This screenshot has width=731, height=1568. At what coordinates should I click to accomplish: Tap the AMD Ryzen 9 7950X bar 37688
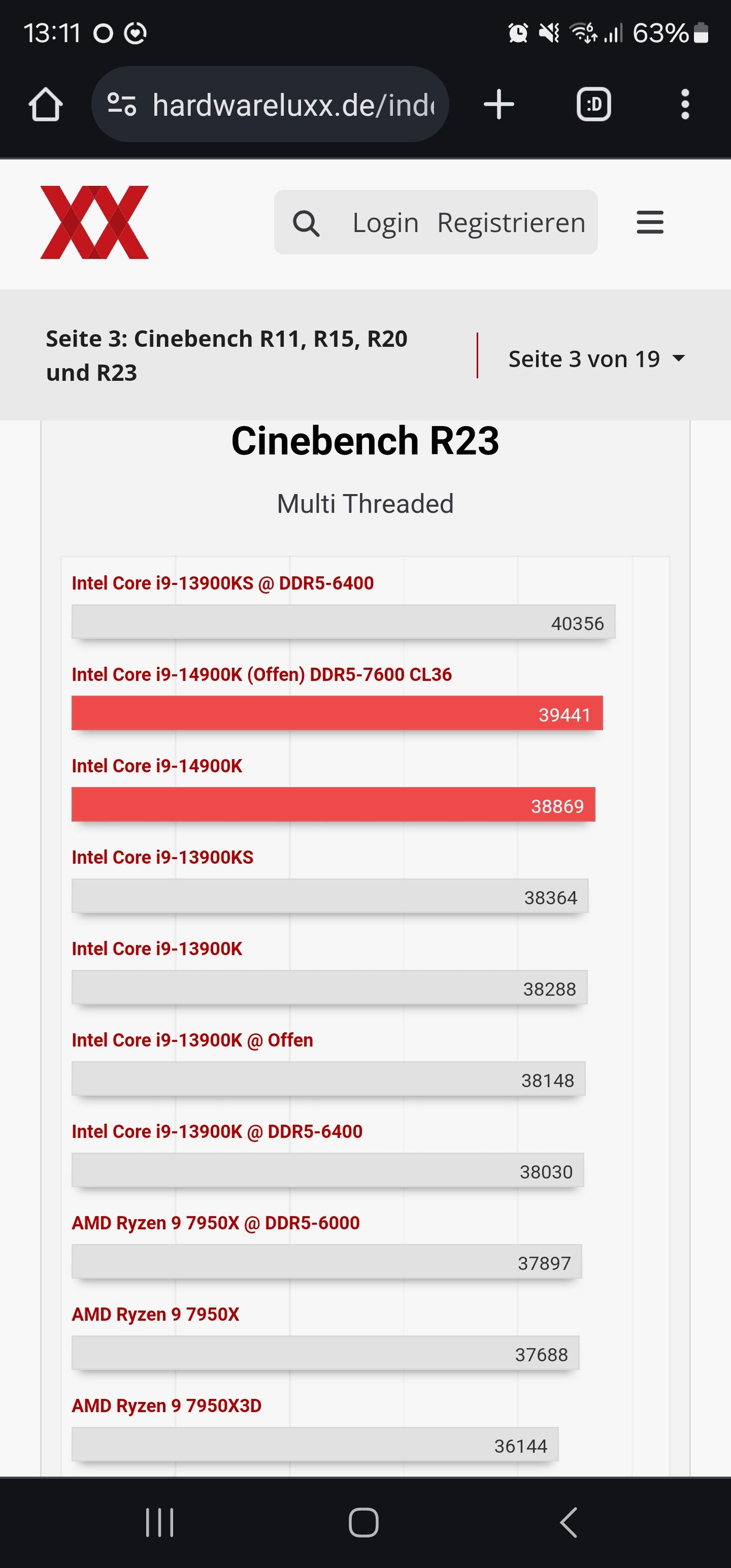pos(325,1353)
